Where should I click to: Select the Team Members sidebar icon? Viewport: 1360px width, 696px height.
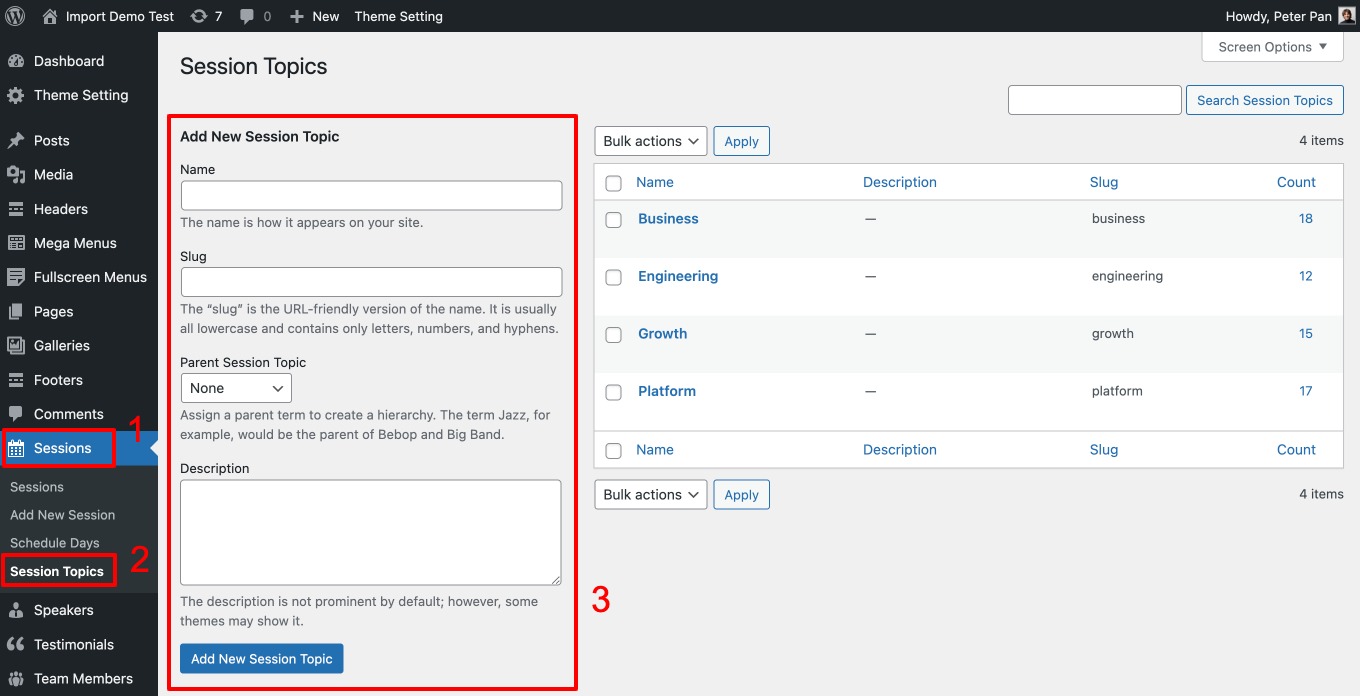[x=22, y=678]
